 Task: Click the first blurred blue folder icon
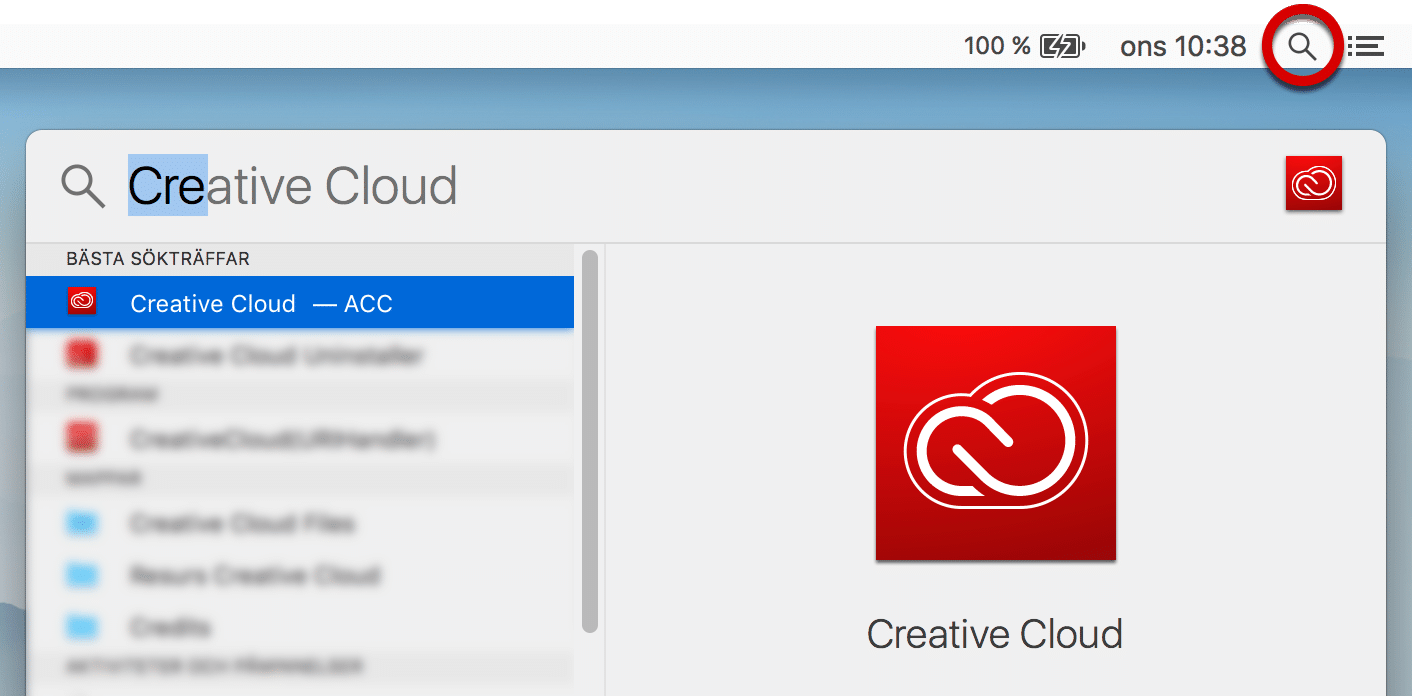pos(82,523)
